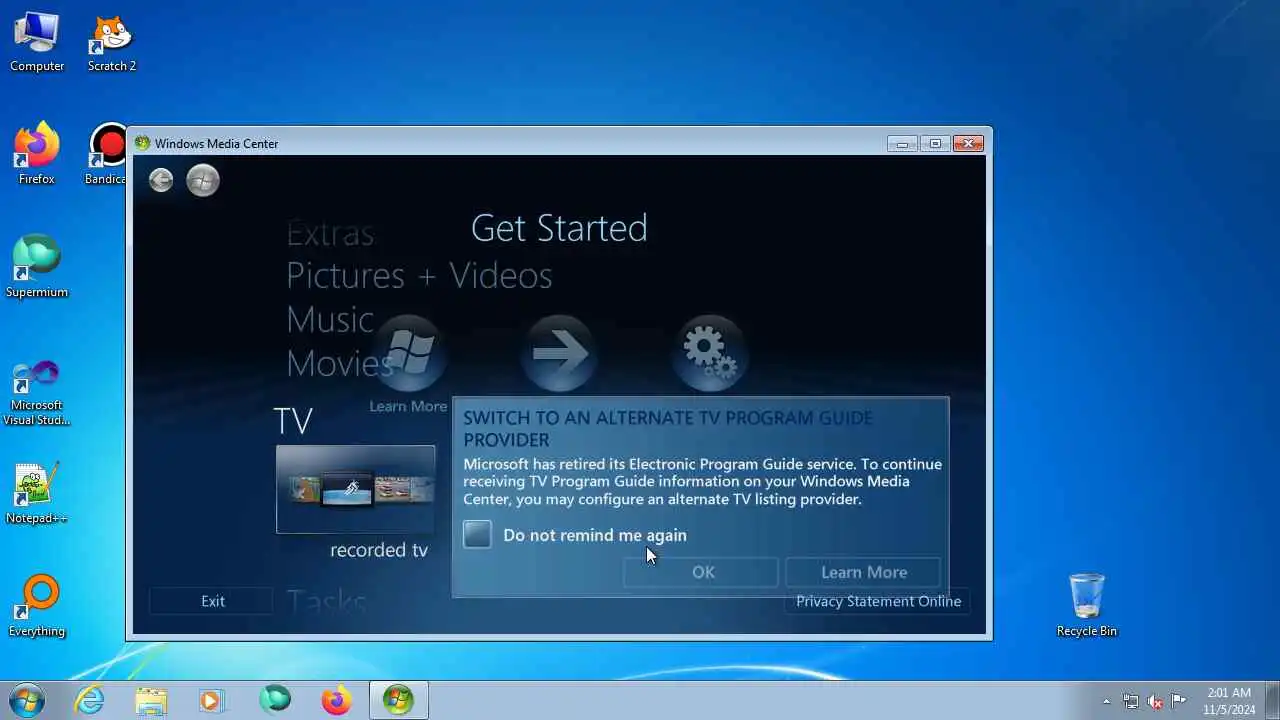The image size is (1280, 720).
Task: Click the recorded tv label
Action: (379, 550)
